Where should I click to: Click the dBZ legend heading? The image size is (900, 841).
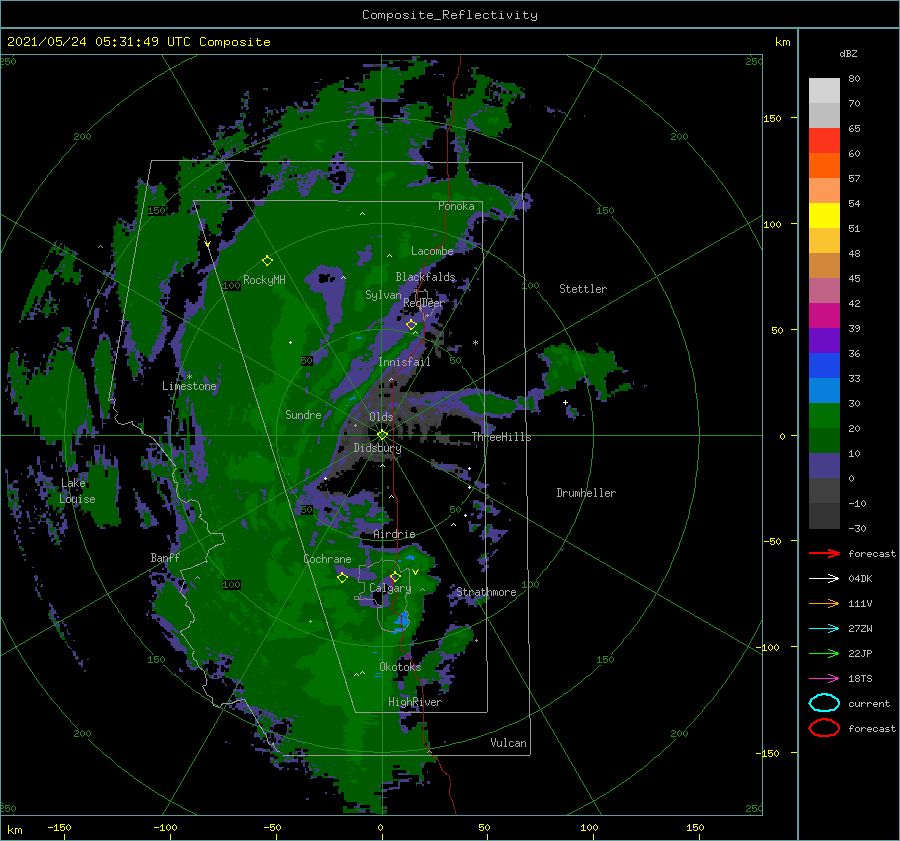848,53
